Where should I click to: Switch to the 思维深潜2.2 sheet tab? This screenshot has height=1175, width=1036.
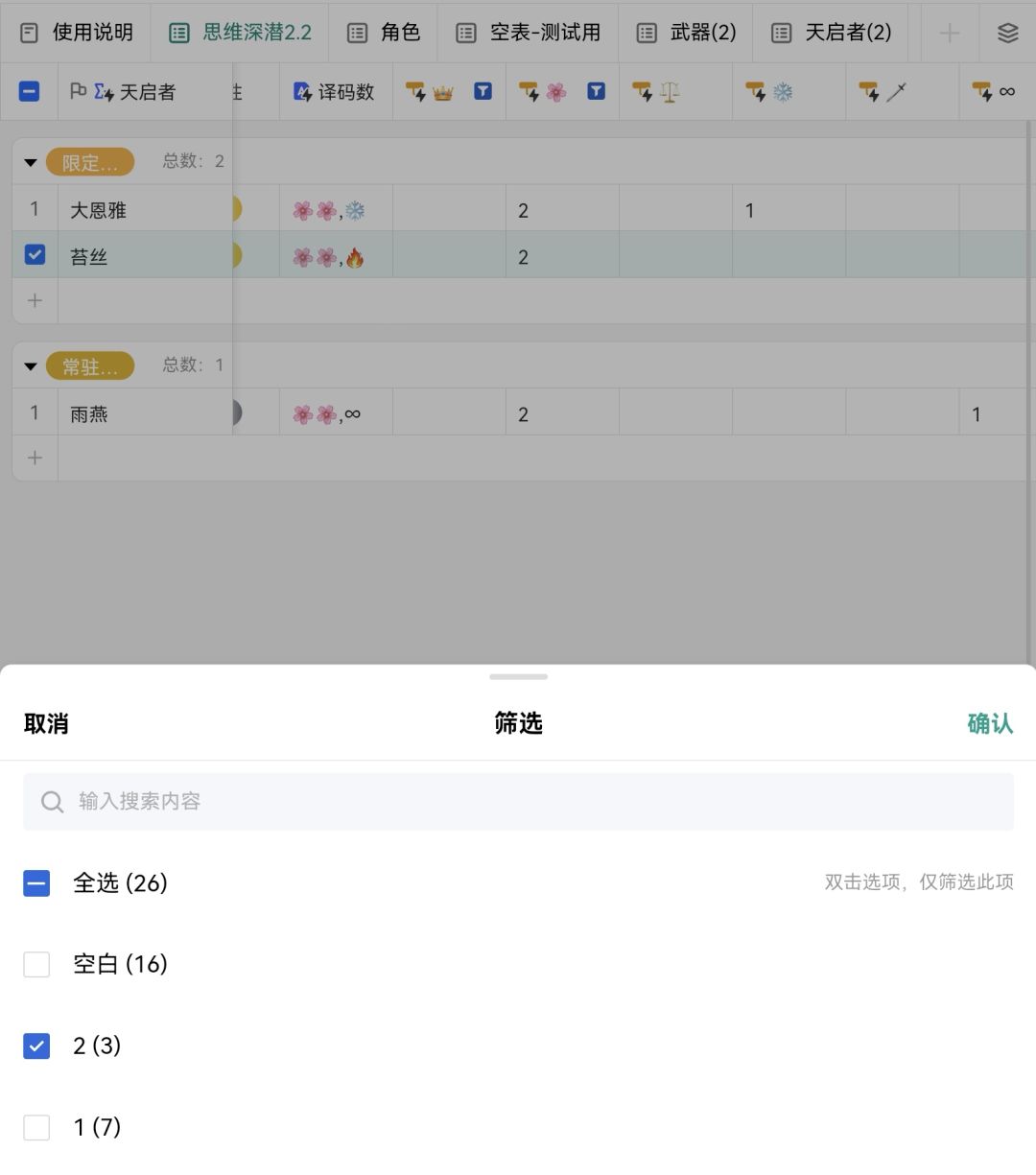(x=240, y=33)
